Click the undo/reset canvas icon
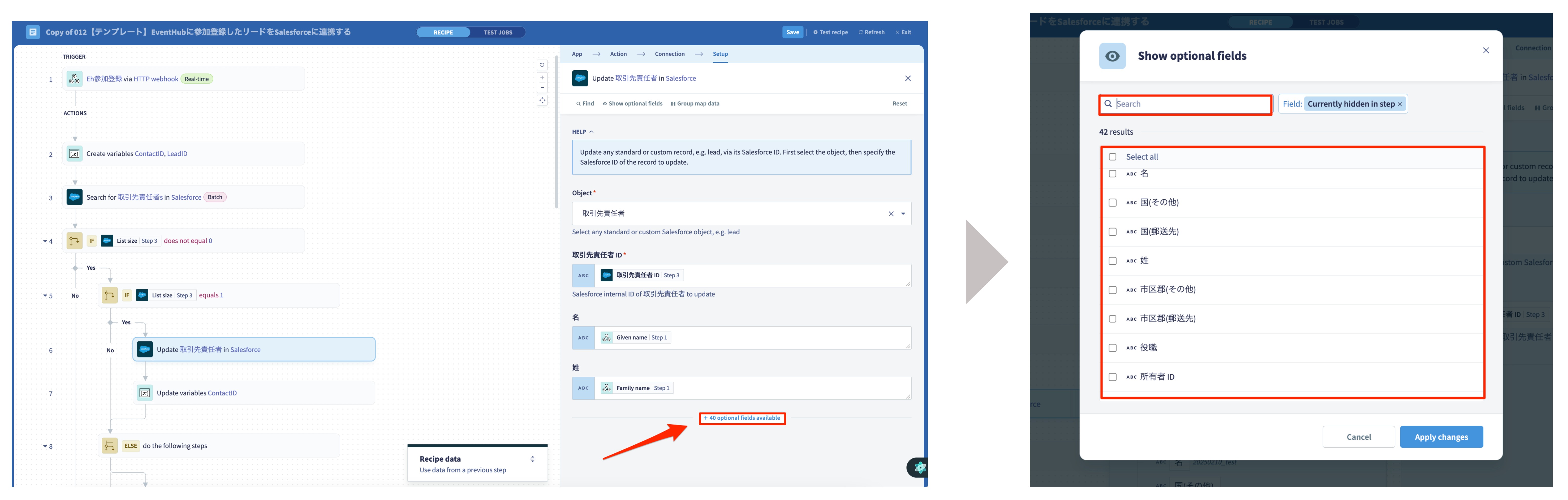1568x500 pixels. point(542,65)
